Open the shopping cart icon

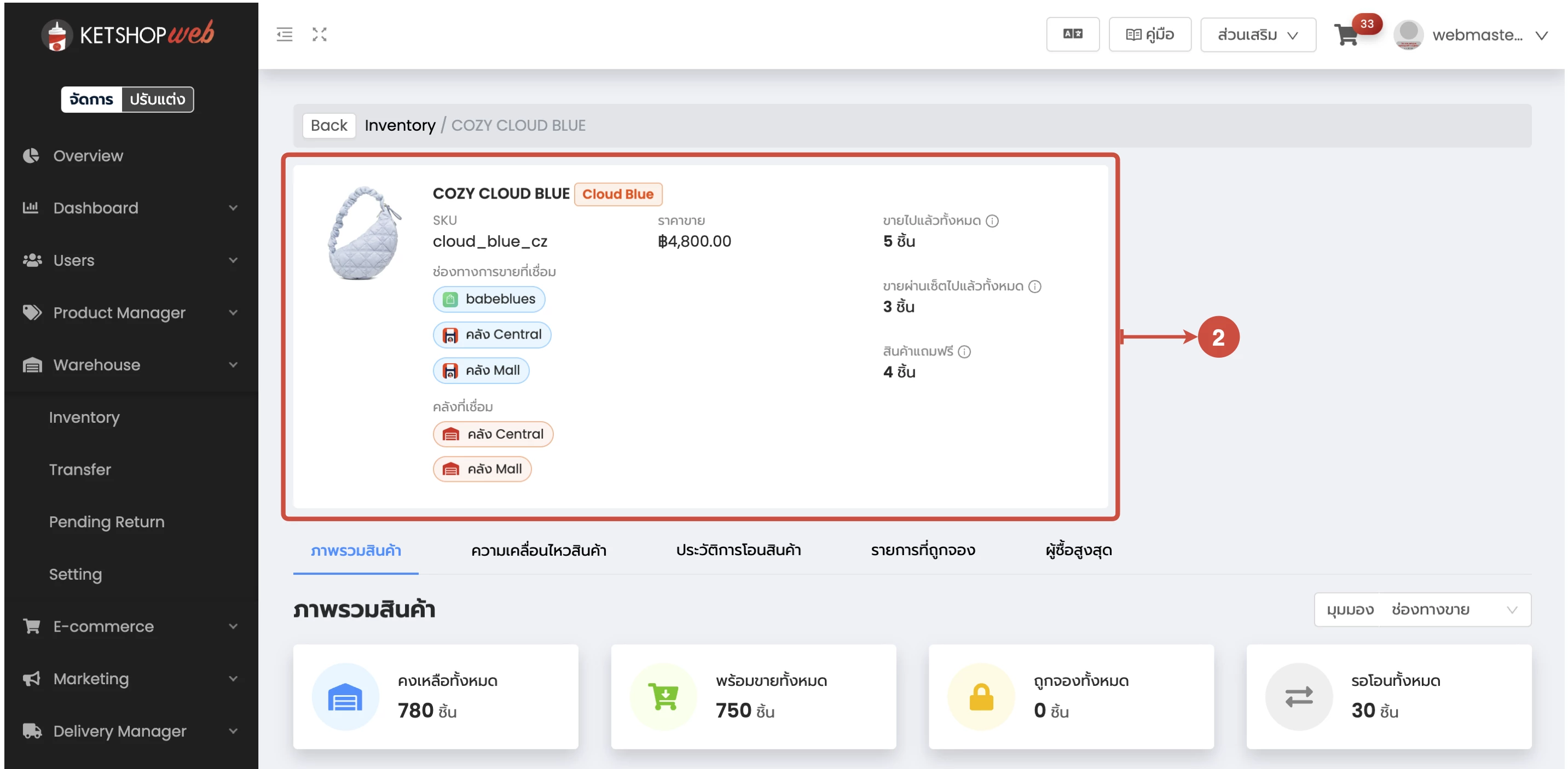pos(1346,36)
